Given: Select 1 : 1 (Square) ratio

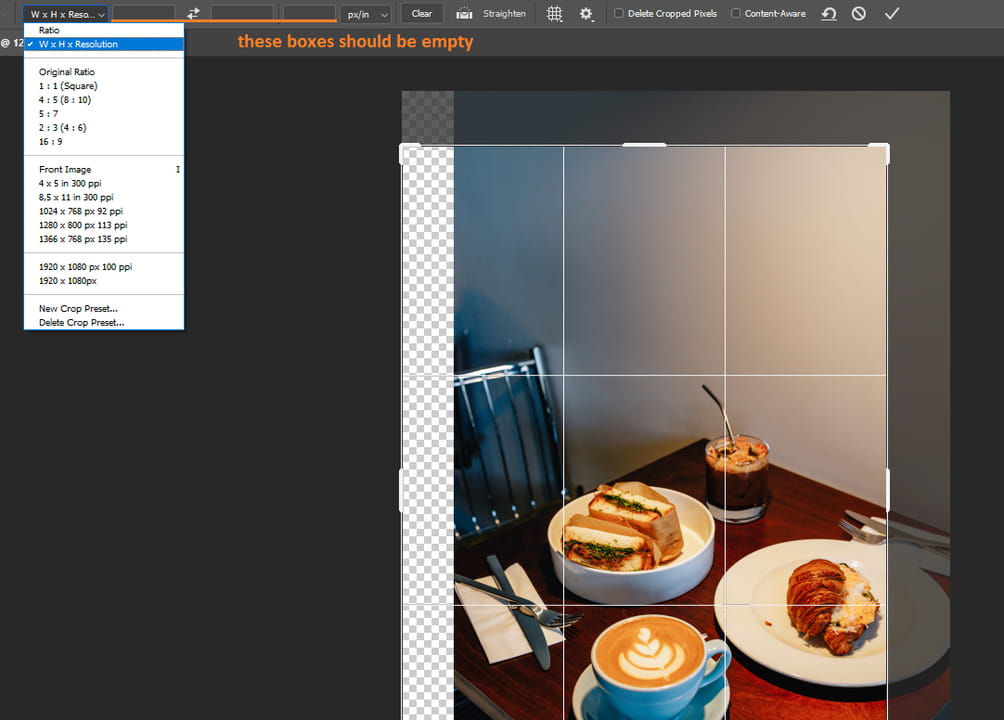Looking at the screenshot, I should 104,86.
